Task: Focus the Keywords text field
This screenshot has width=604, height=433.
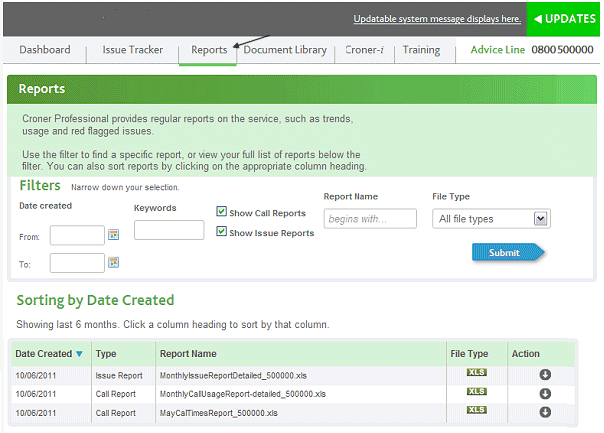Action: (169, 230)
